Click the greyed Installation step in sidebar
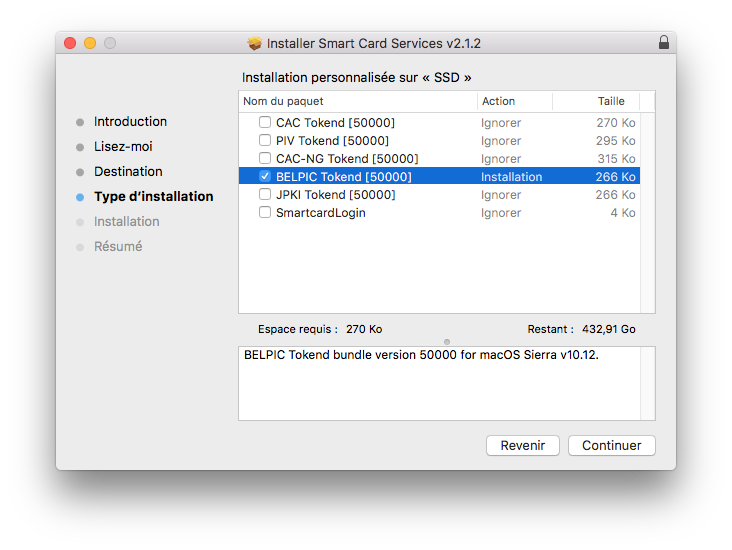This screenshot has height=550, width=732. point(127,221)
